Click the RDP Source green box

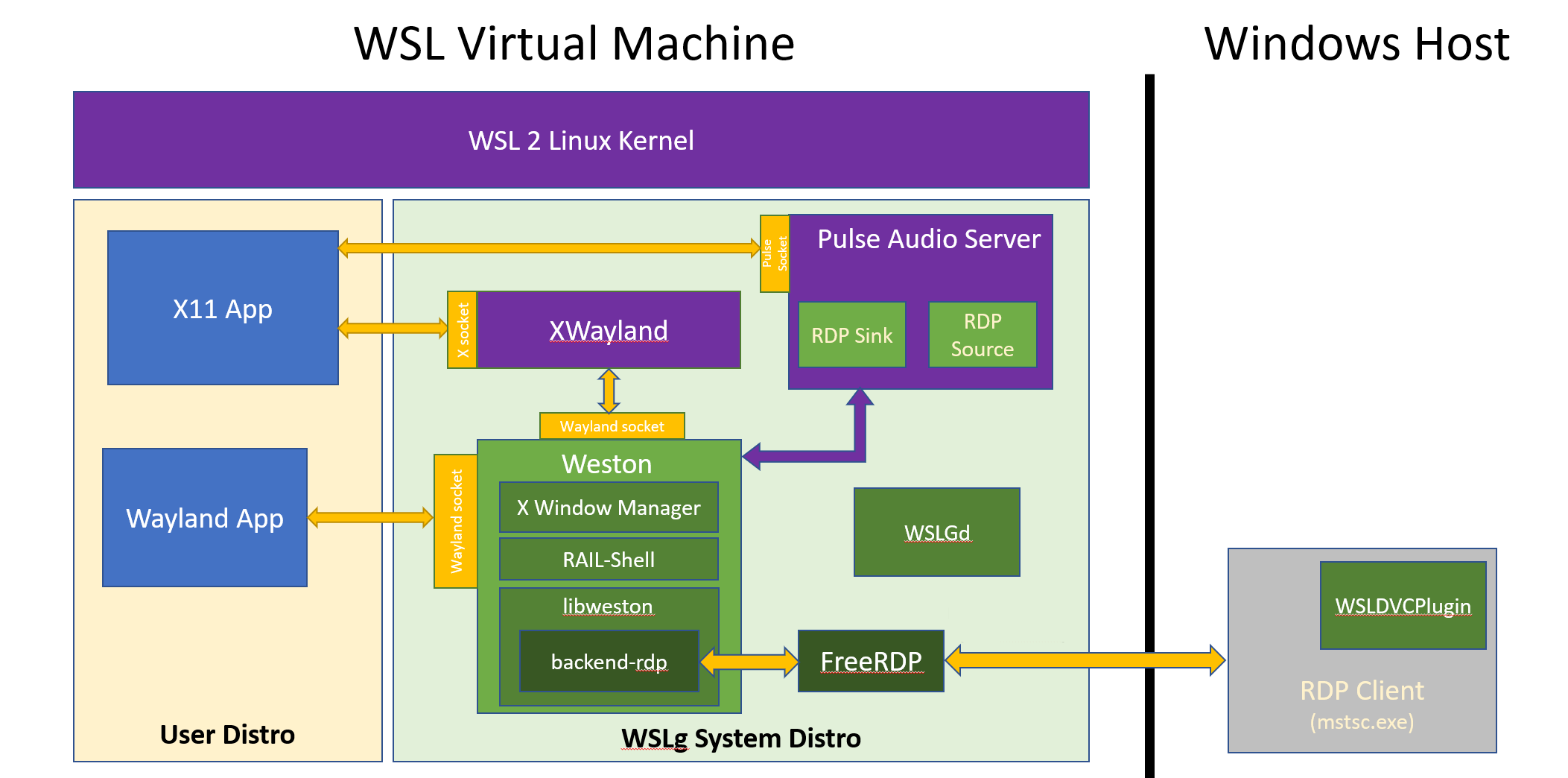point(982,335)
